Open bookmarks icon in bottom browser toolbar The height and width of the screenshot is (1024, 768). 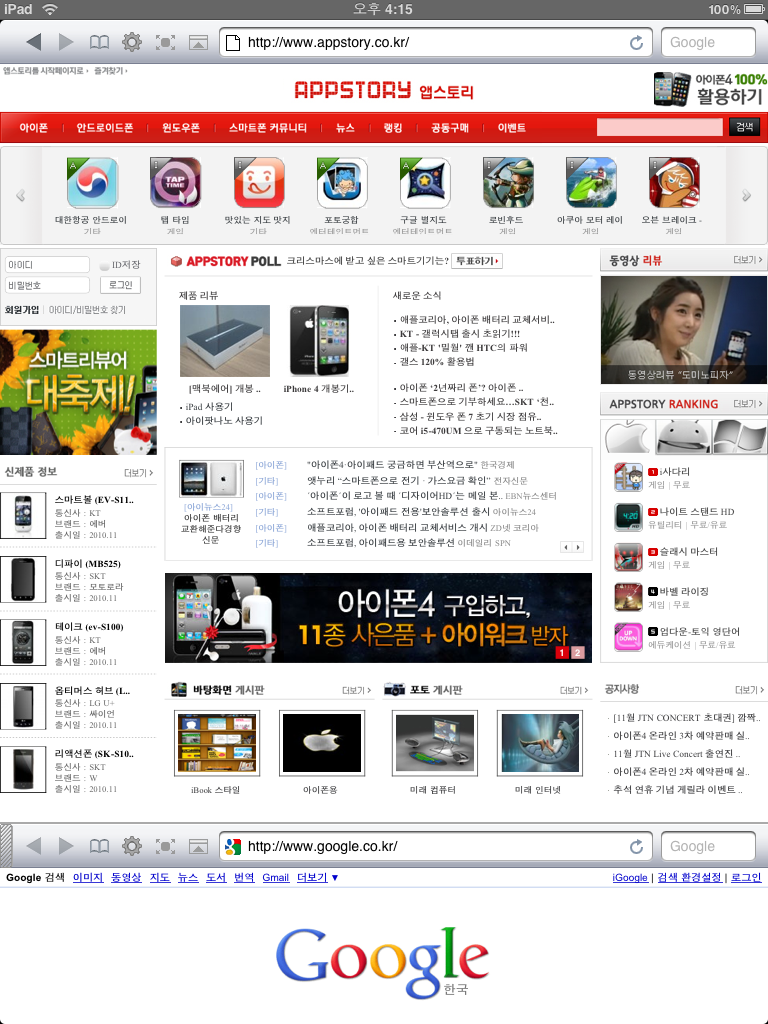[x=99, y=846]
